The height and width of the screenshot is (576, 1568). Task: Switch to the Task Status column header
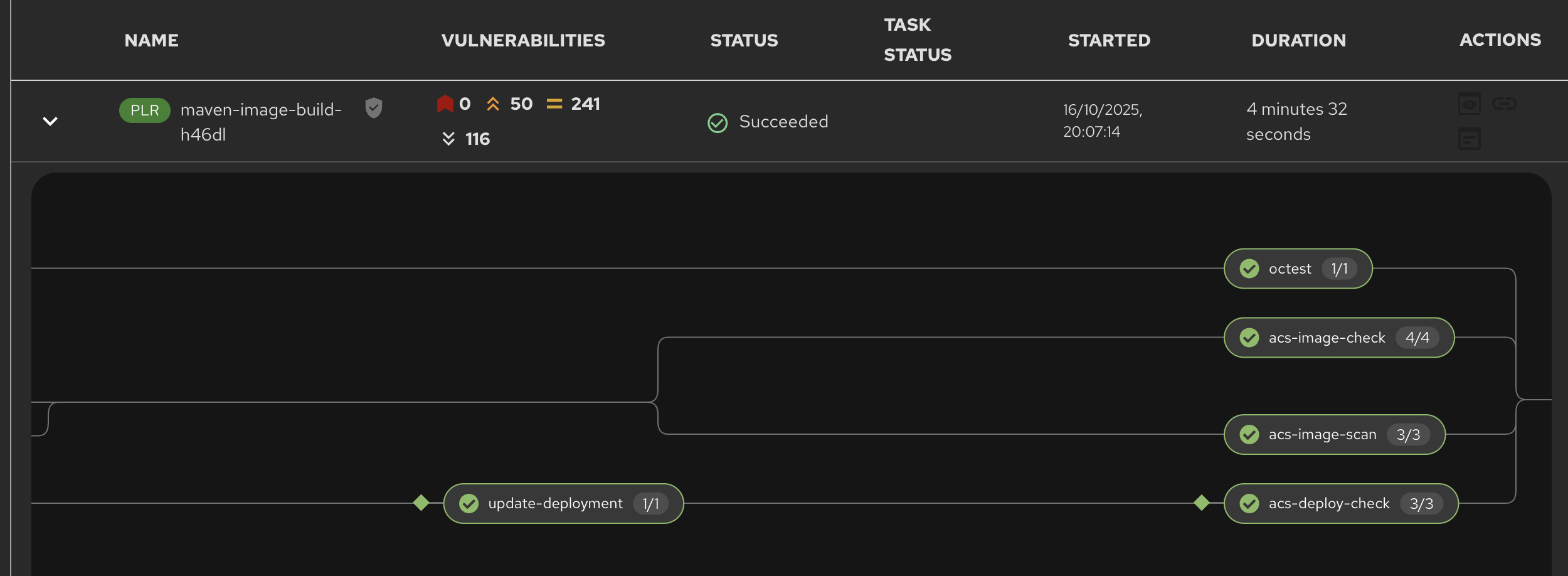pyautogui.click(x=917, y=40)
